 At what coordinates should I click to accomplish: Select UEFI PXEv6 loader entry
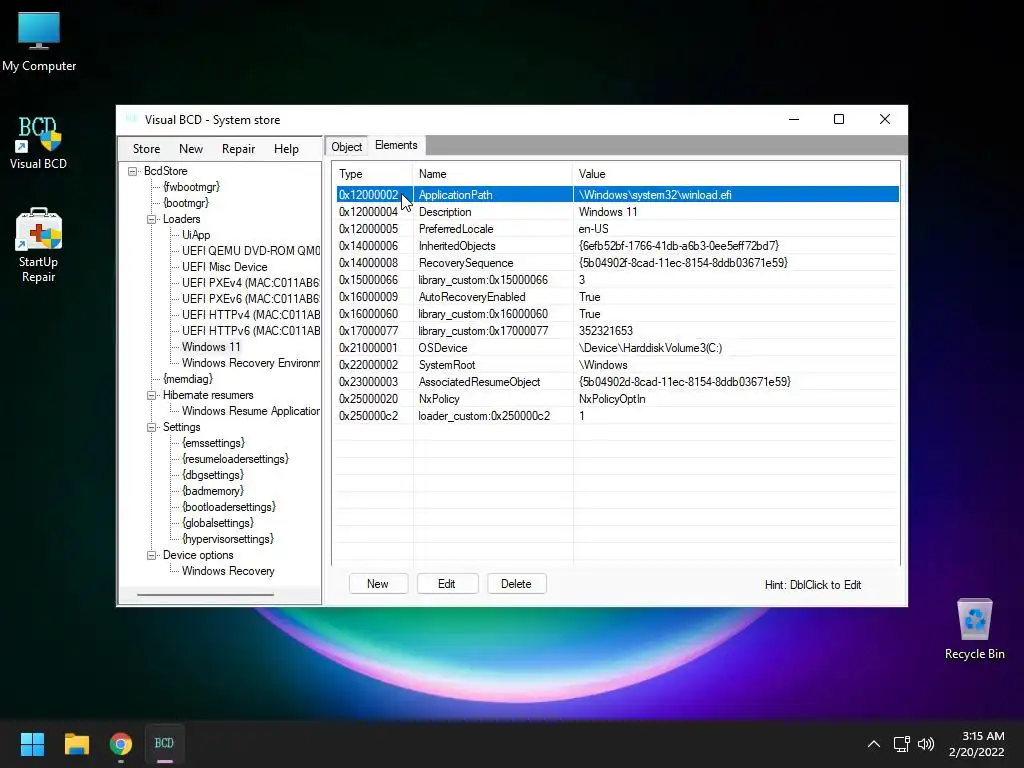(x=251, y=299)
